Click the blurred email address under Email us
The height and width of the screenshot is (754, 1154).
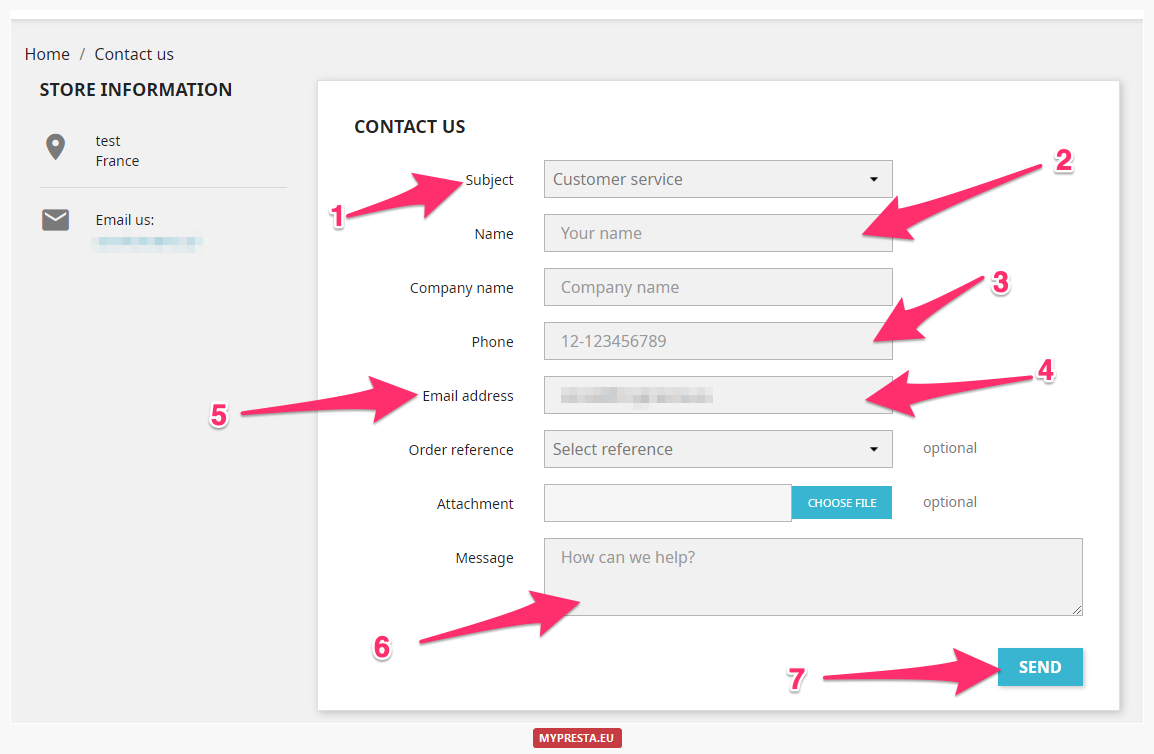click(147, 241)
